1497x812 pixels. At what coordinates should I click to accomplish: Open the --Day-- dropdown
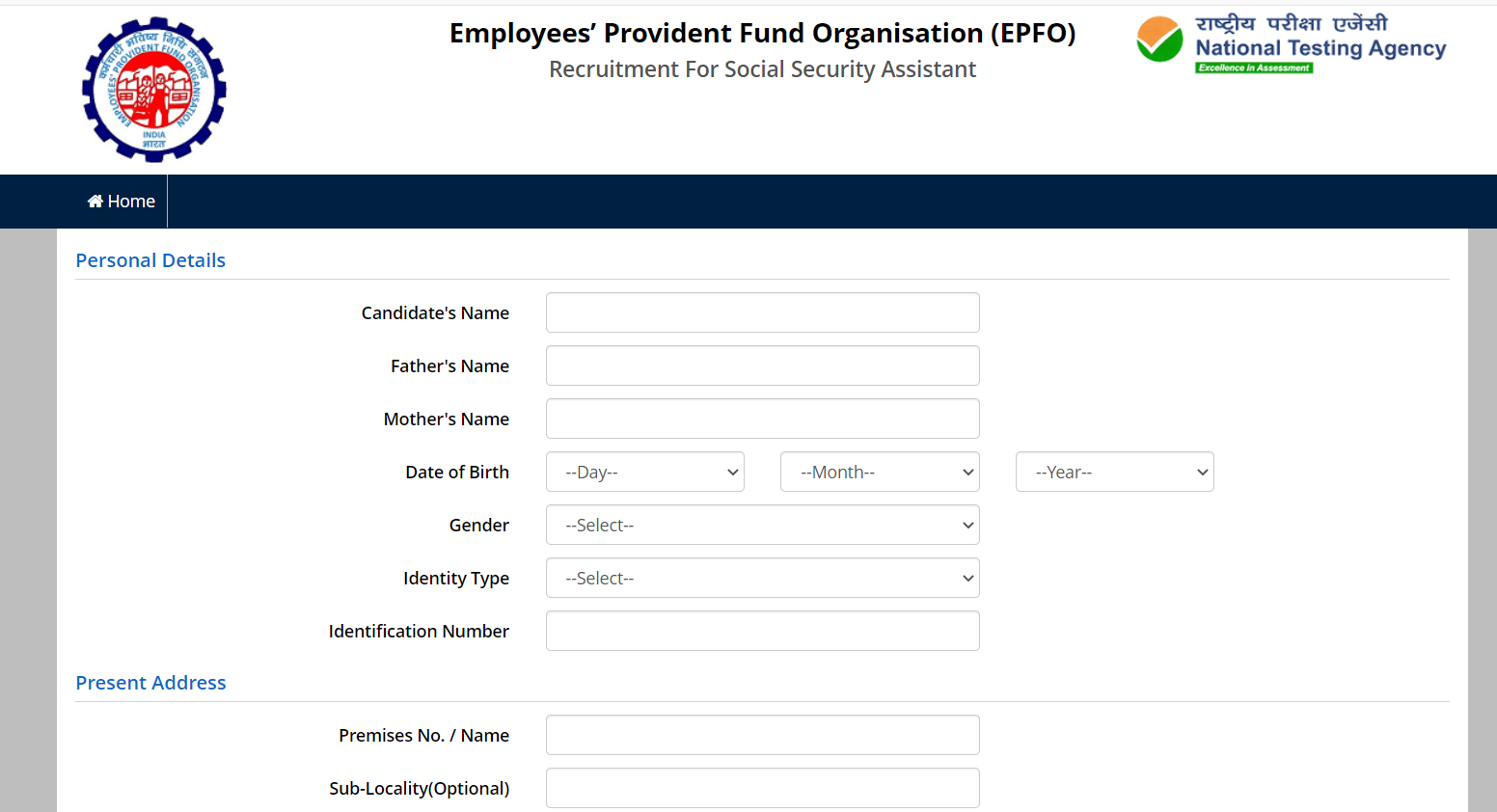pos(644,472)
